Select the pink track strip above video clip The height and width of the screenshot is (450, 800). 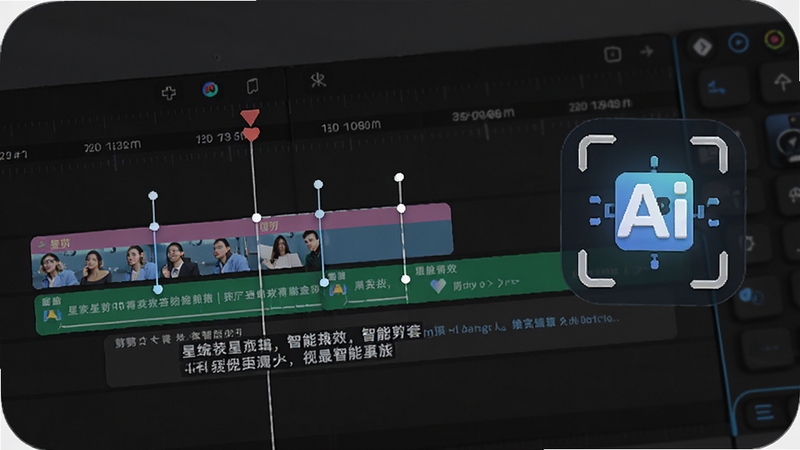(x=241, y=225)
